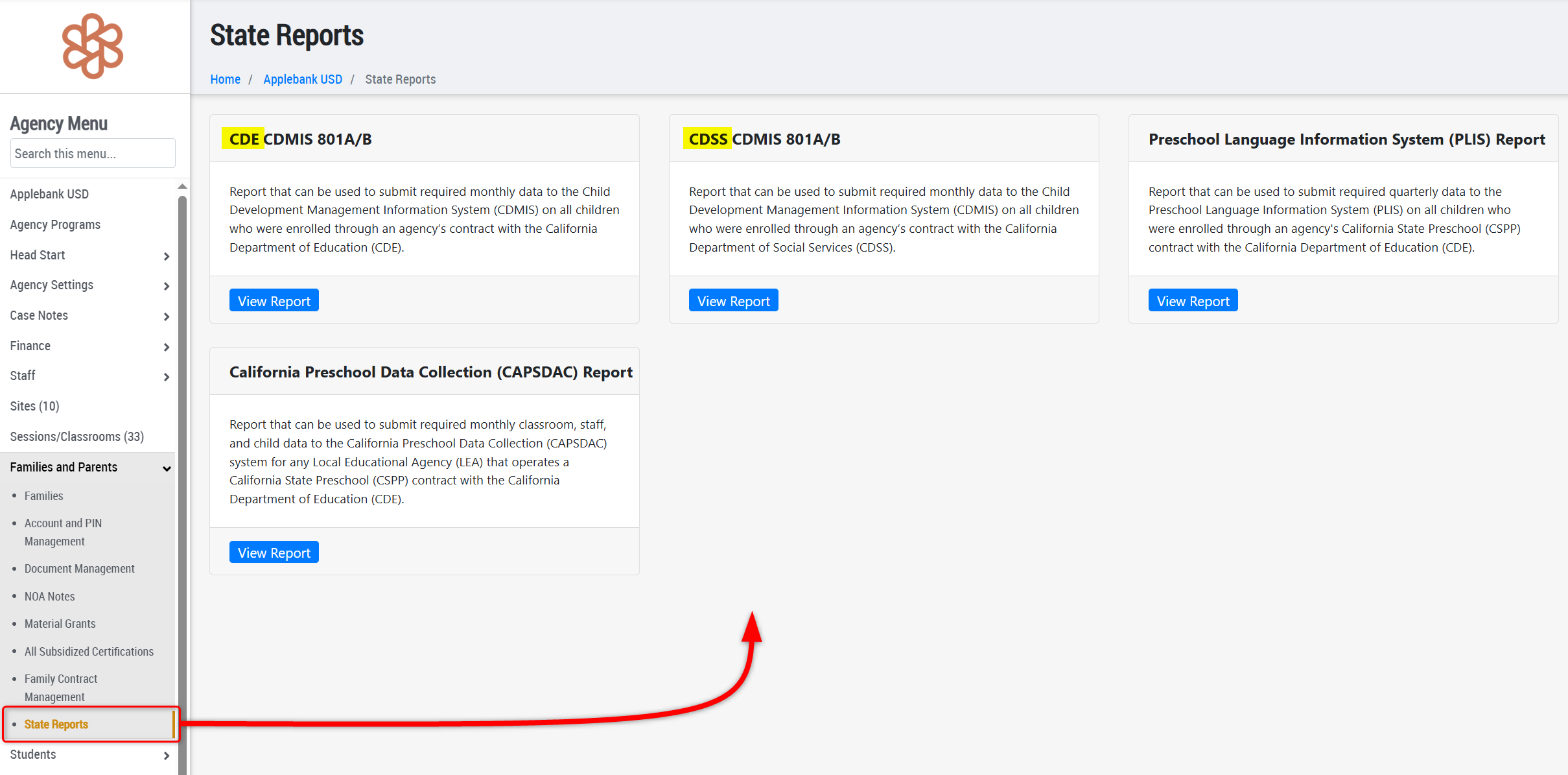1568x775 pixels.
Task: Open the PLIS View Report button
Action: click(1193, 301)
